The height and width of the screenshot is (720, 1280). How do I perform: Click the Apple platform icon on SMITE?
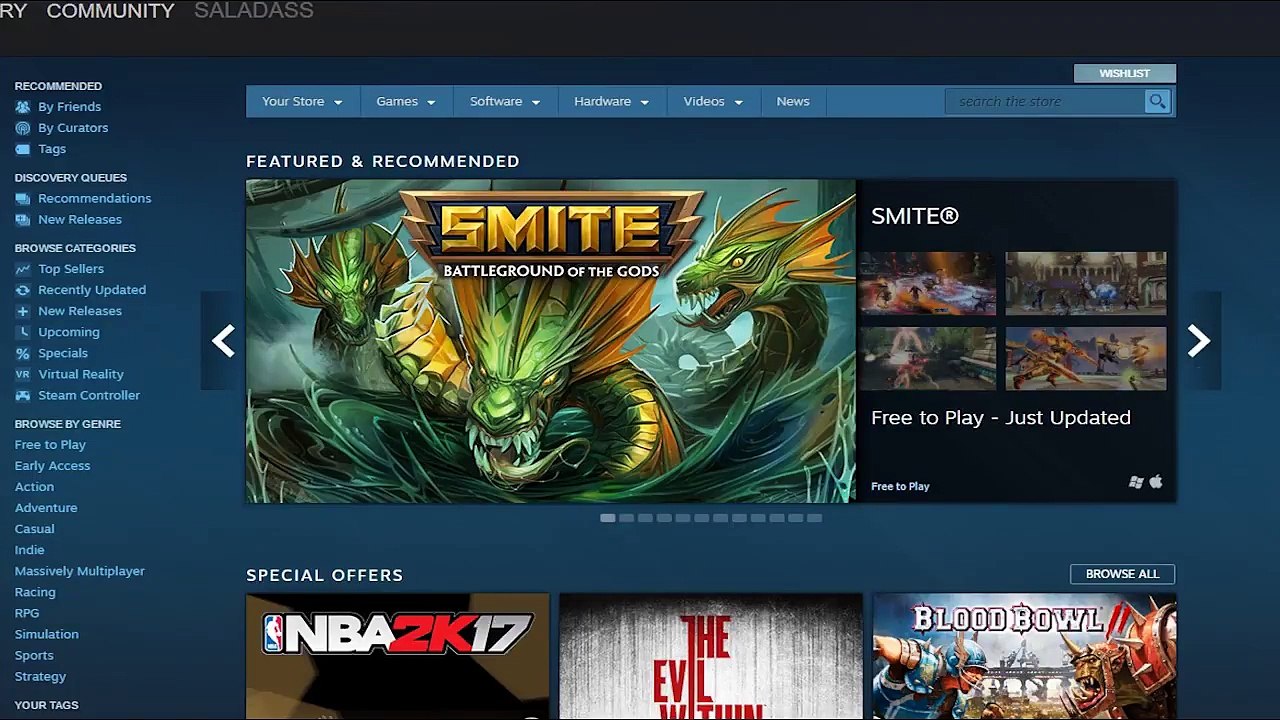coord(1156,482)
